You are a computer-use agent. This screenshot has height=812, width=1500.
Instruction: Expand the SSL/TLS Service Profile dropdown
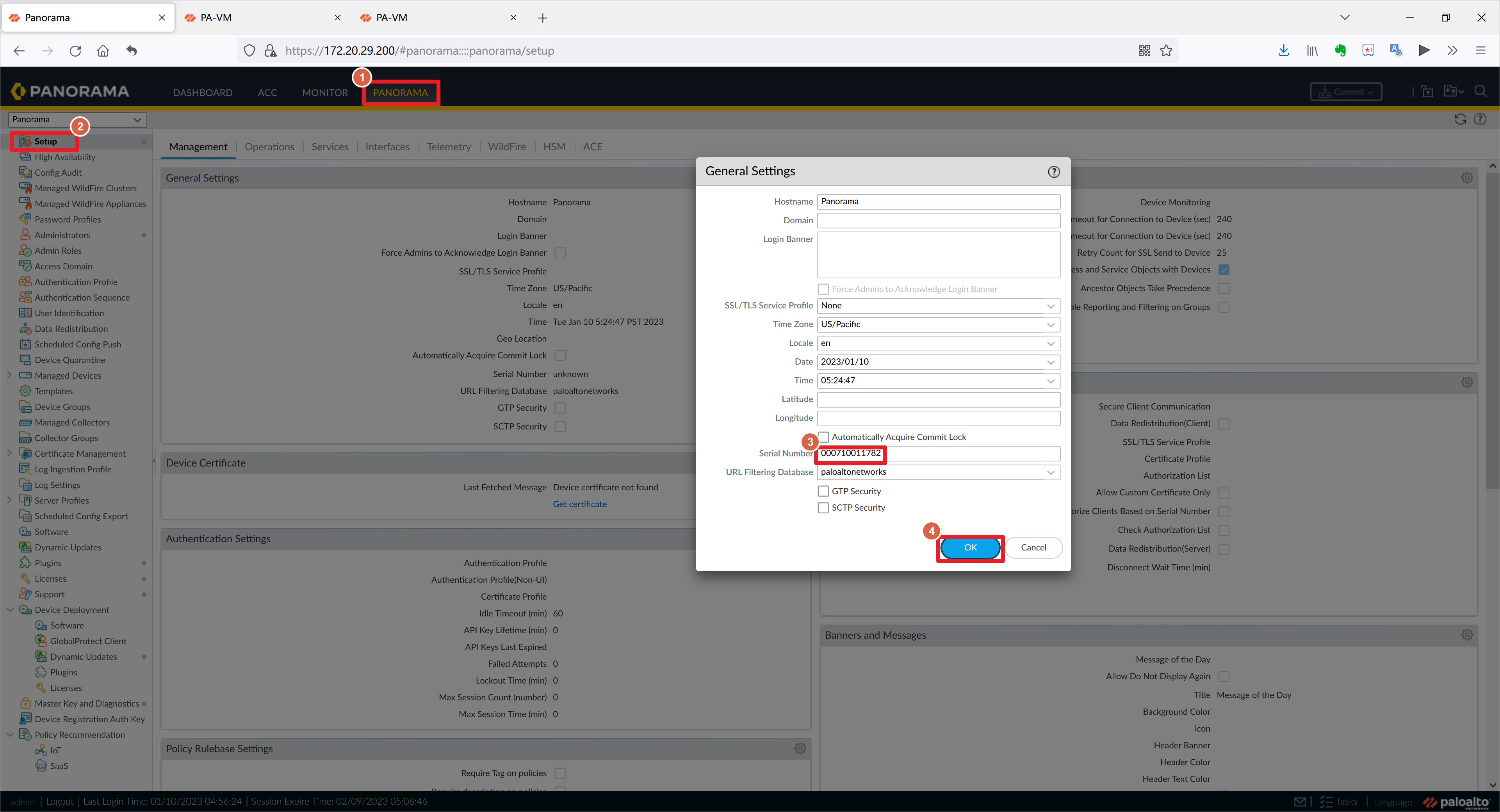(x=1052, y=305)
